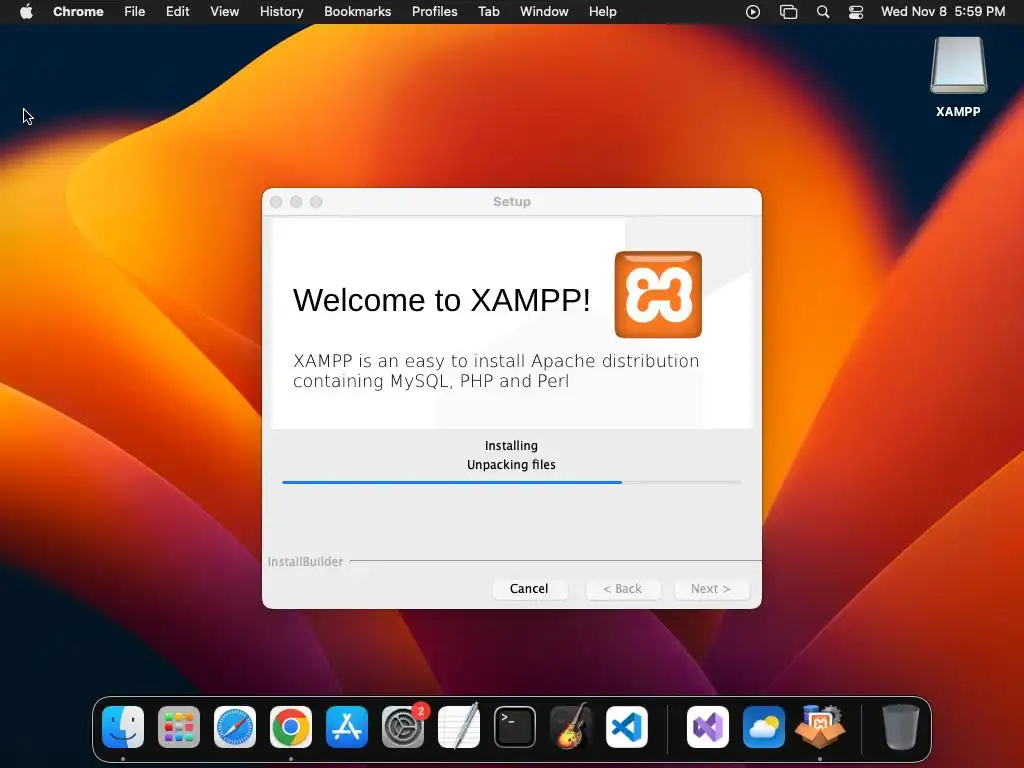
Task: Open Launchpad in the dock
Action: pyautogui.click(x=179, y=727)
